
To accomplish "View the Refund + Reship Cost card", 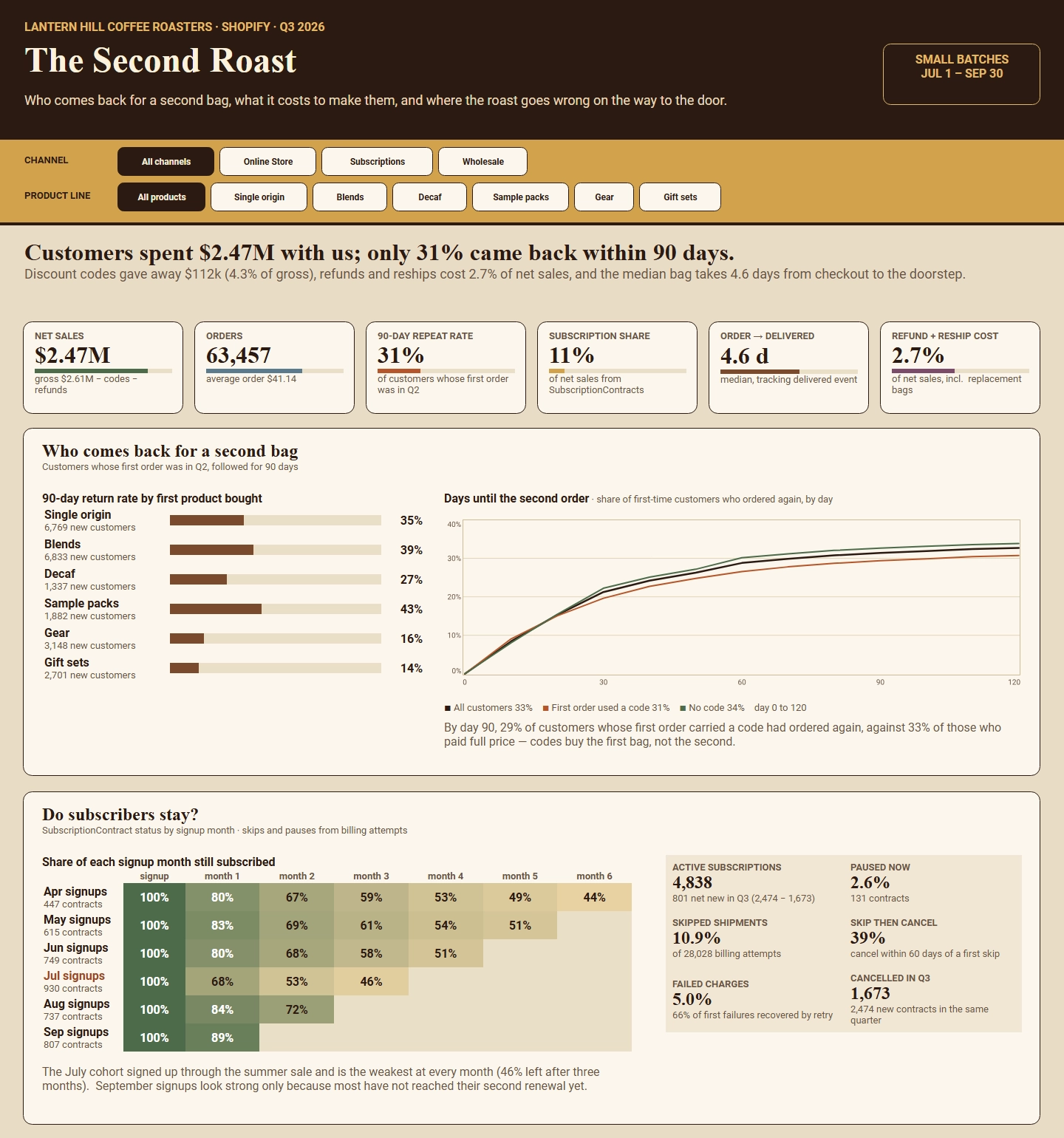I will pyautogui.click(x=961, y=367).
